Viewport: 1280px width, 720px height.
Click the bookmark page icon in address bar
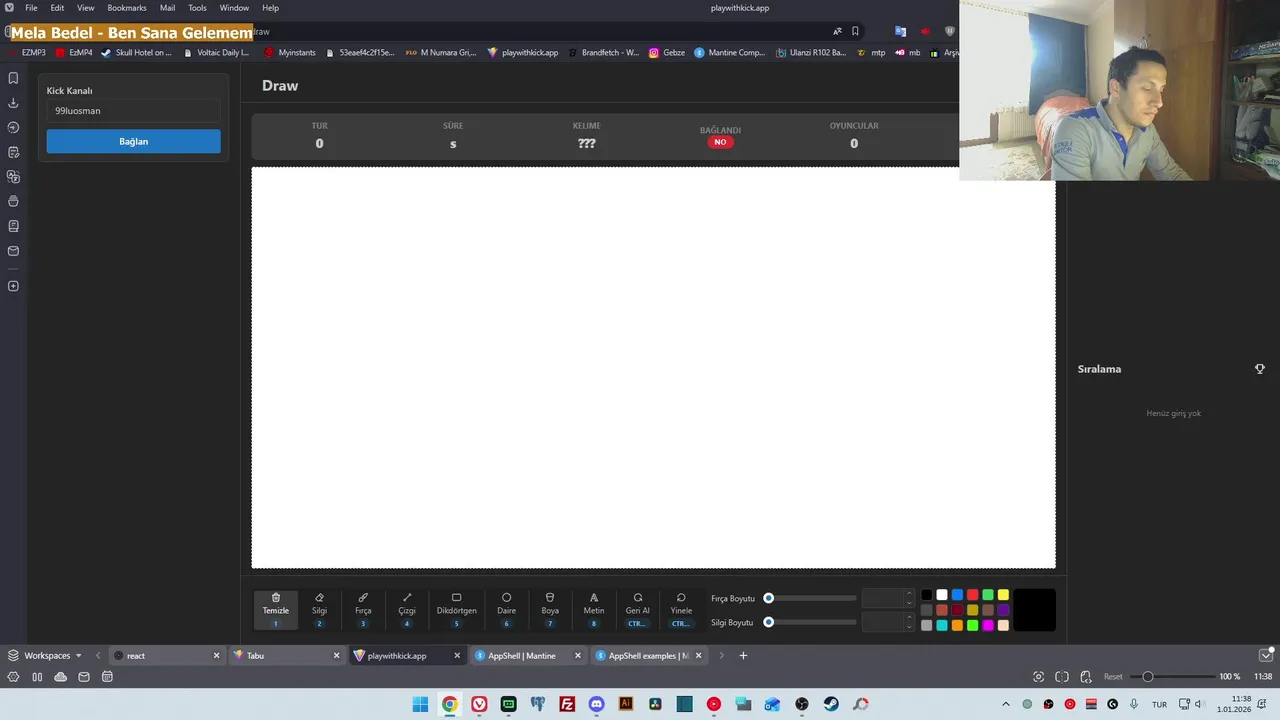pos(855,31)
